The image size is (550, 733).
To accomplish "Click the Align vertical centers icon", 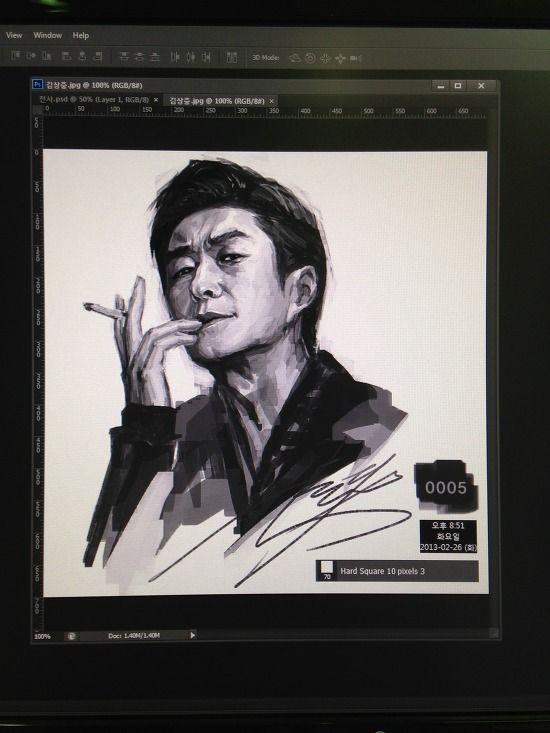I will click(31, 56).
